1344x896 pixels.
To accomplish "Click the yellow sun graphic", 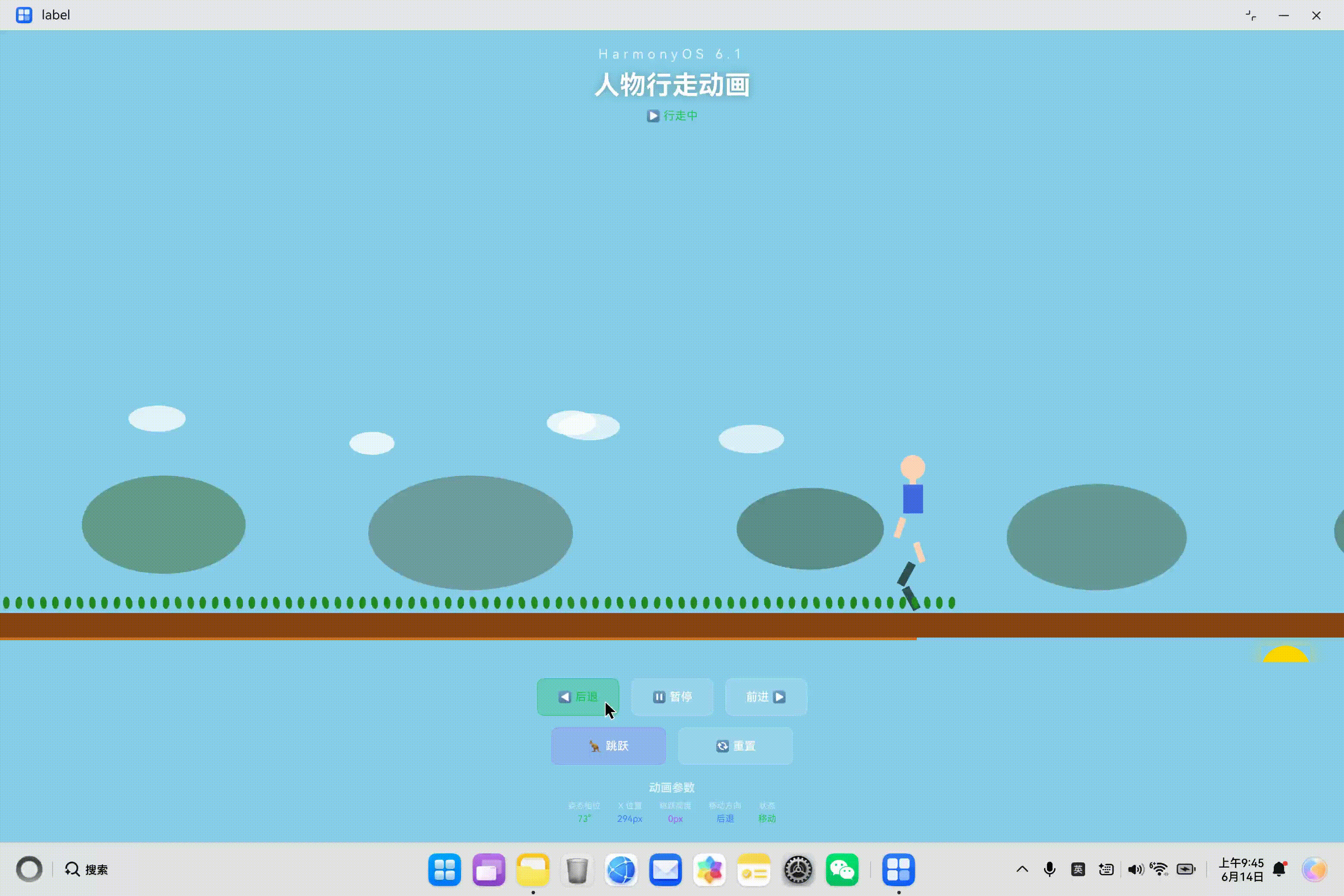I will point(1286,654).
